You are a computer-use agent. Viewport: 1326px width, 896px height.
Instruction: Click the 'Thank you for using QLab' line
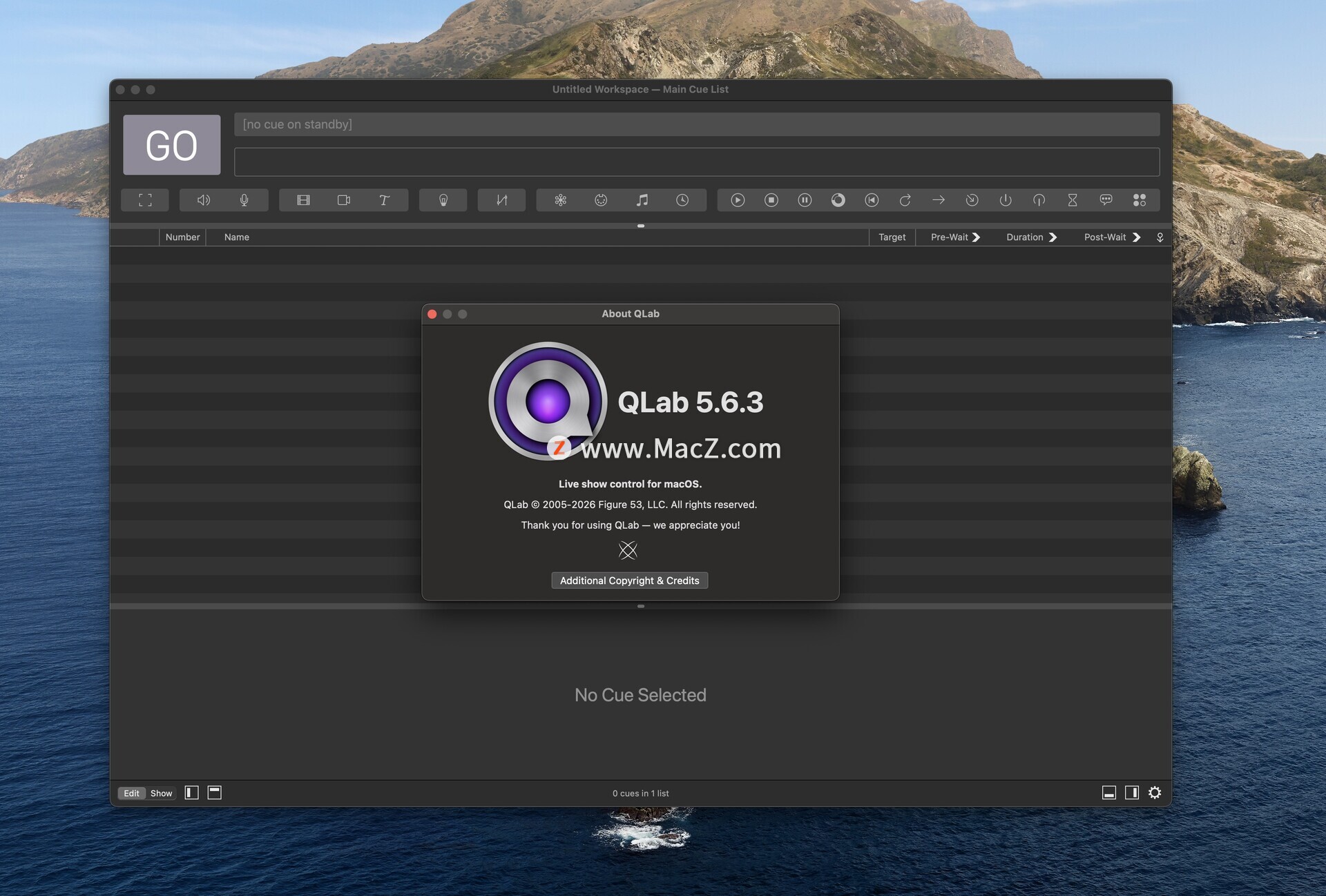[x=631, y=525]
